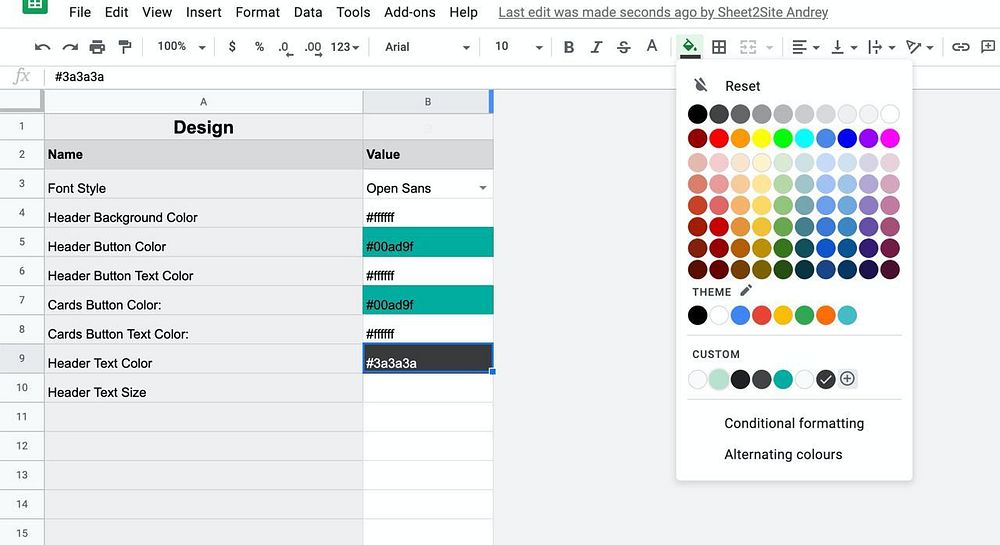Expand the Open Sans dropdown in cell B3

(x=483, y=188)
